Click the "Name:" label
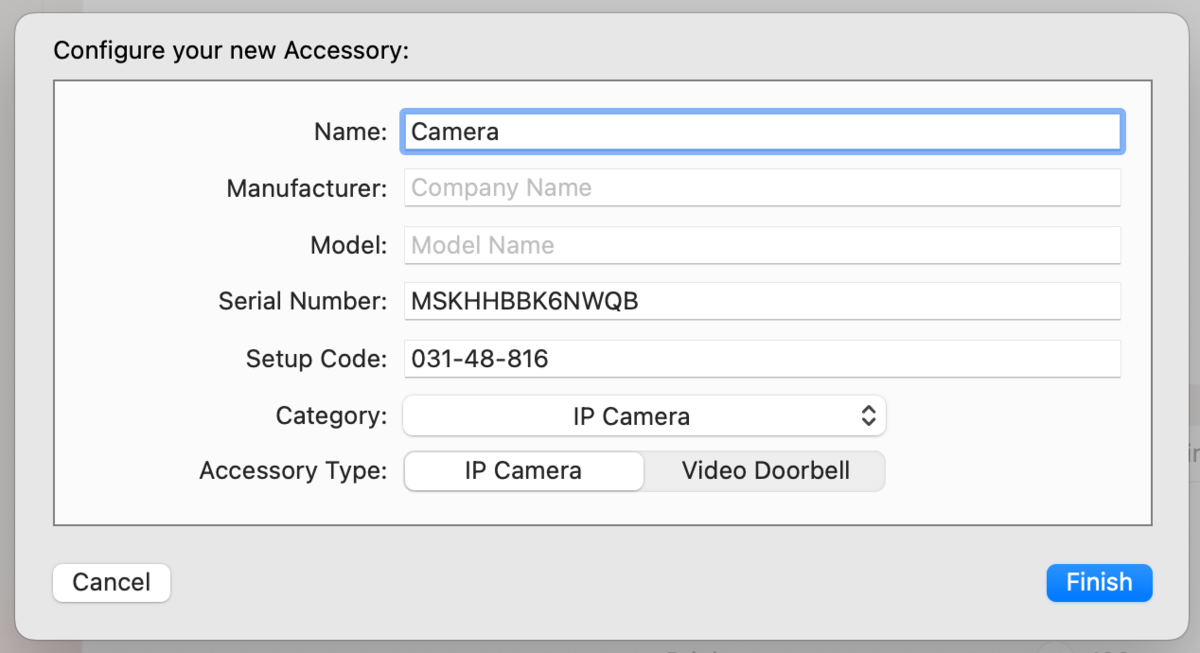The width and height of the screenshot is (1200, 653). 350,131
